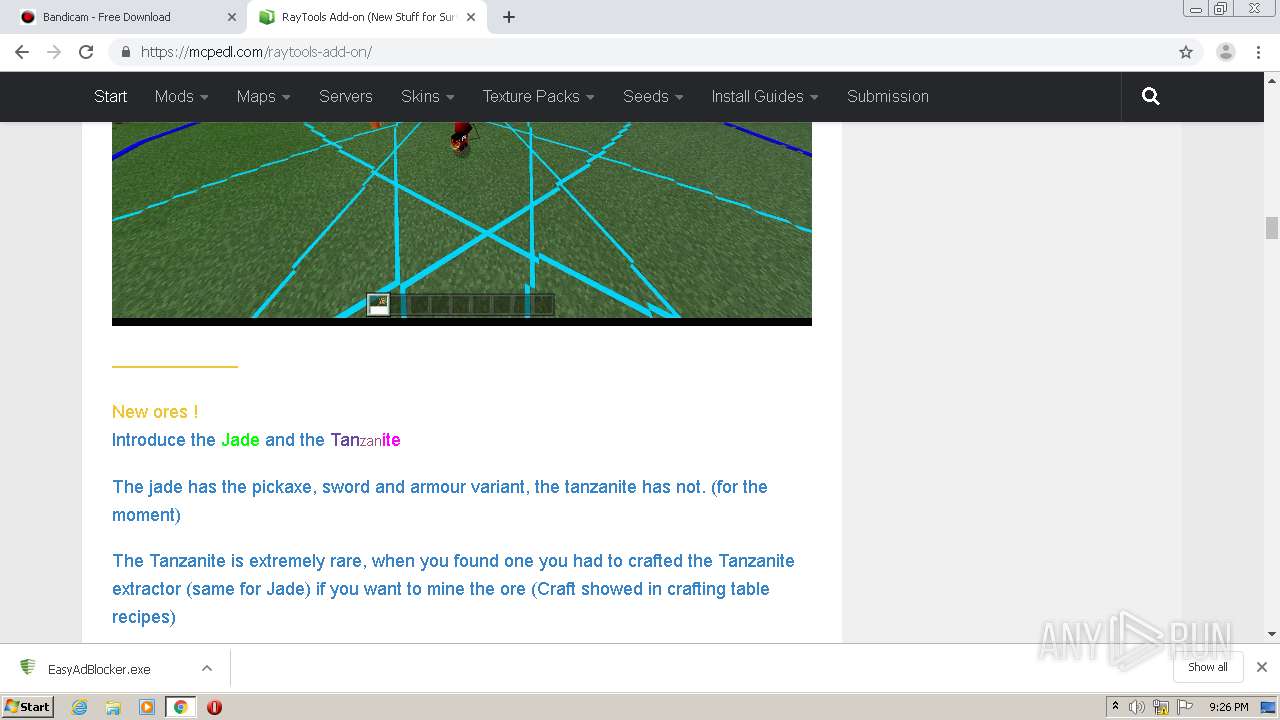Click the page vertical scrollbar thumb
Image resolution: width=1280 pixels, height=720 pixels.
[1272, 228]
